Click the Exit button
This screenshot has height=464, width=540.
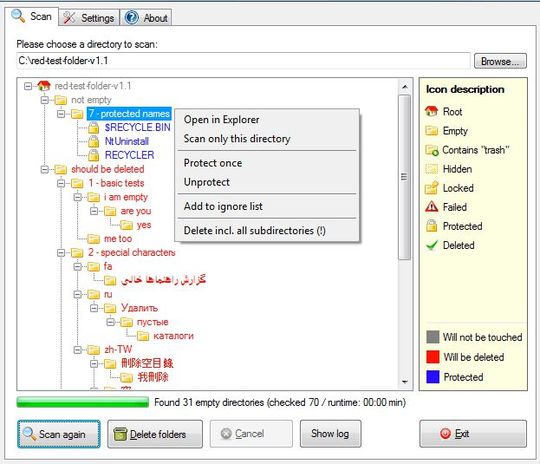coord(473,434)
